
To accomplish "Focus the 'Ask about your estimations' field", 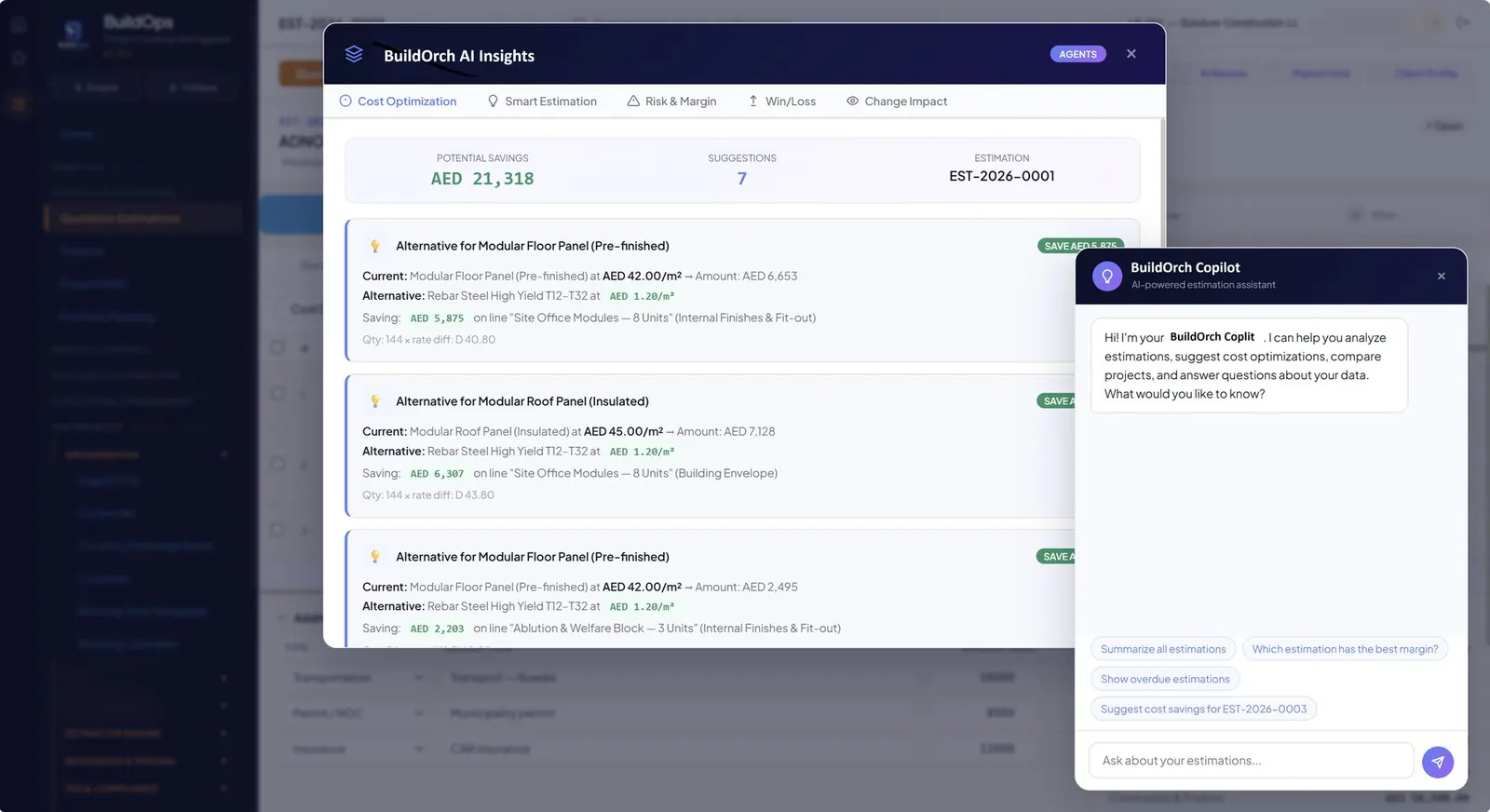I will coord(1251,761).
